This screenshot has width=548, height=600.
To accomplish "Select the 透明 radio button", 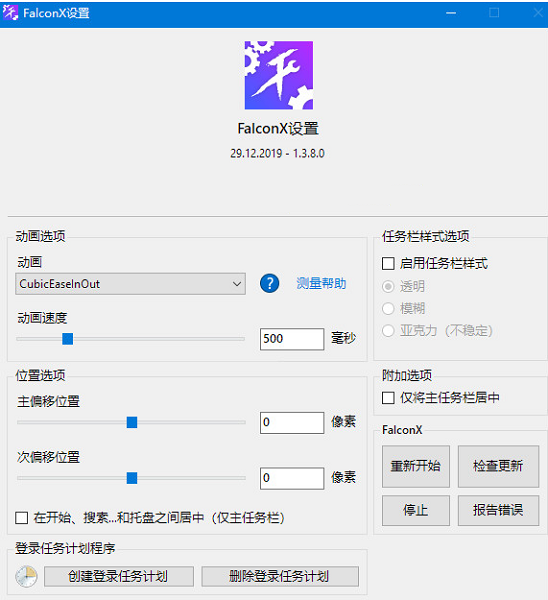I will pos(388,286).
